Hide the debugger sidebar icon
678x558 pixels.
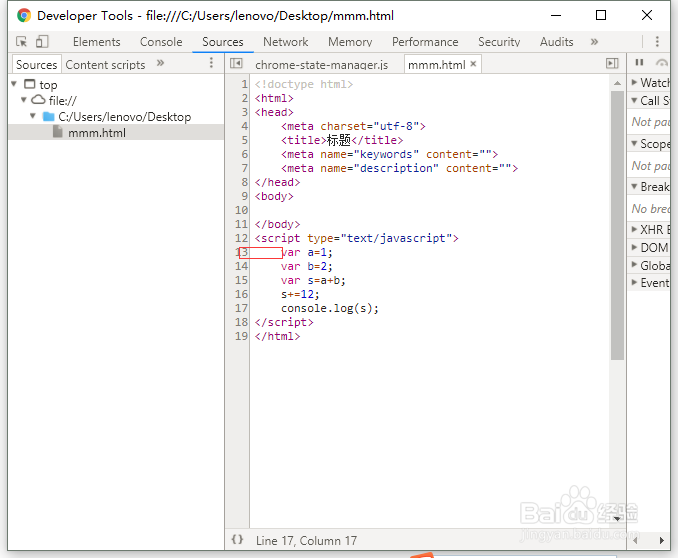pyautogui.click(x=612, y=64)
